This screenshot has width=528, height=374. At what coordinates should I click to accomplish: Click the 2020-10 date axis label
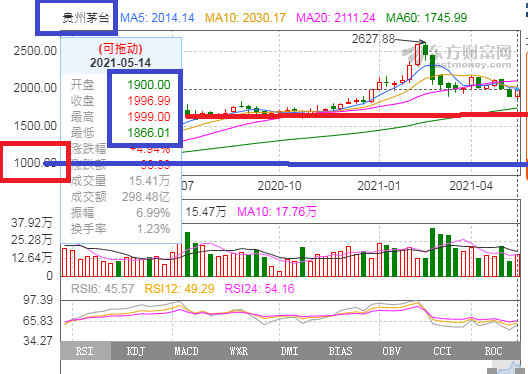pos(279,186)
